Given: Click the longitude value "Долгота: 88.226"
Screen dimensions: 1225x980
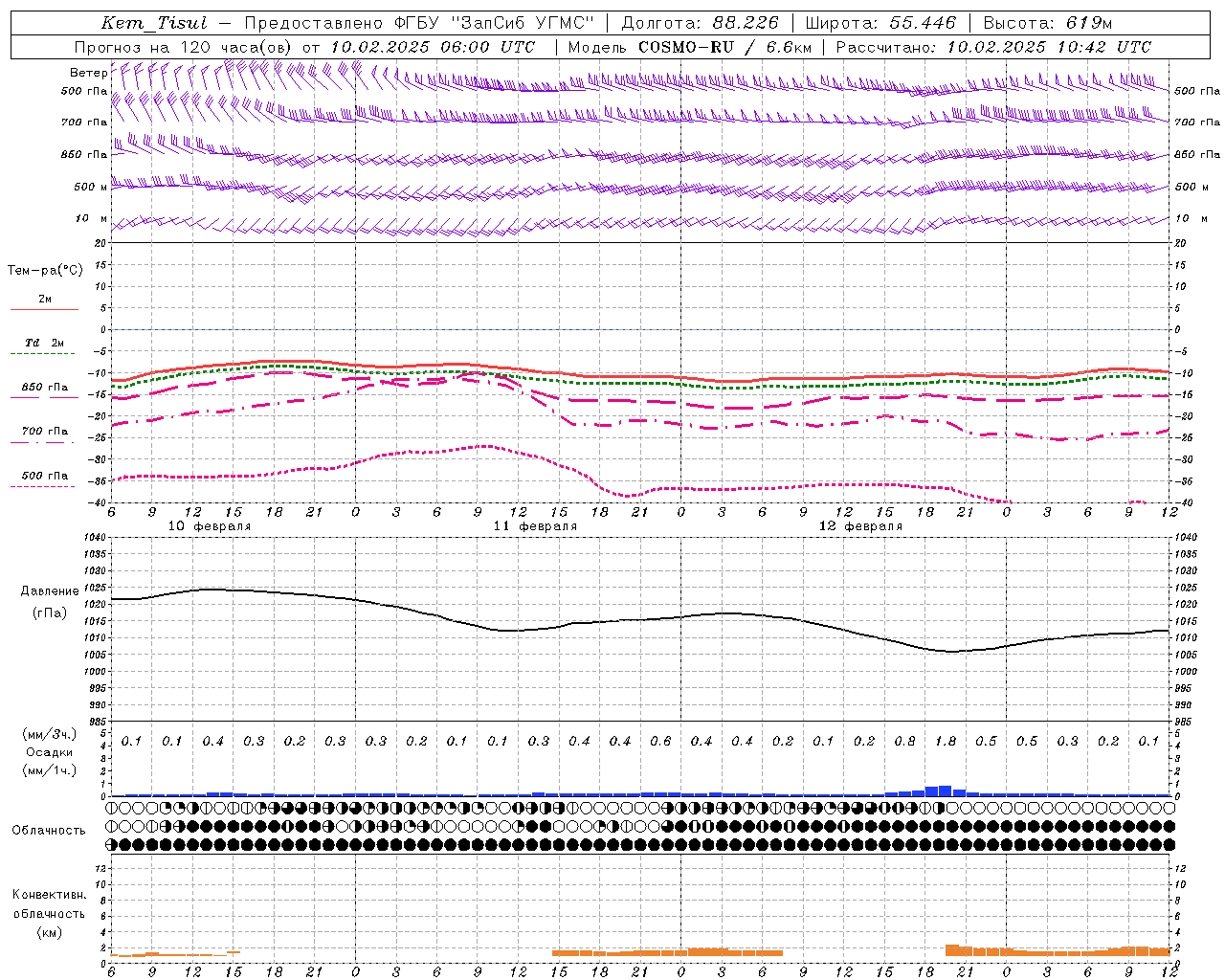Looking at the screenshot, I should tap(701, 23).
